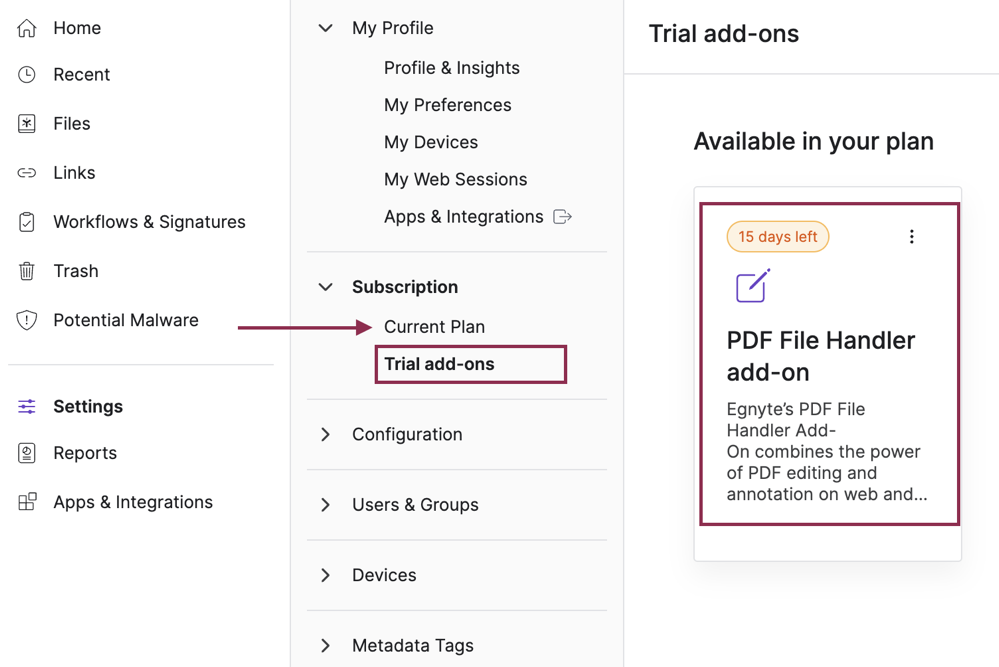Select Current Plan under Subscription

pyautogui.click(x=435, y=327)
